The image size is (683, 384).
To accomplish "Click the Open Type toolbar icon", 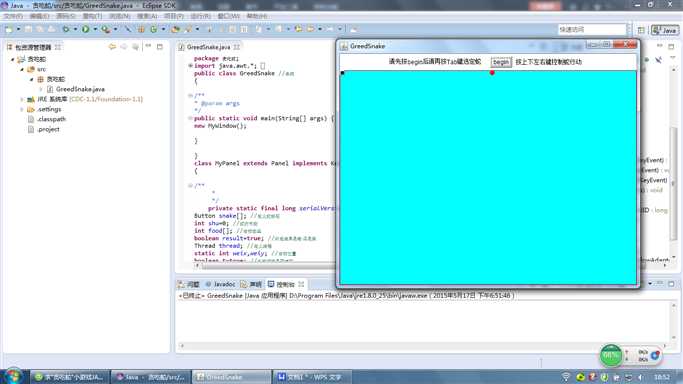I will [176, 29].
